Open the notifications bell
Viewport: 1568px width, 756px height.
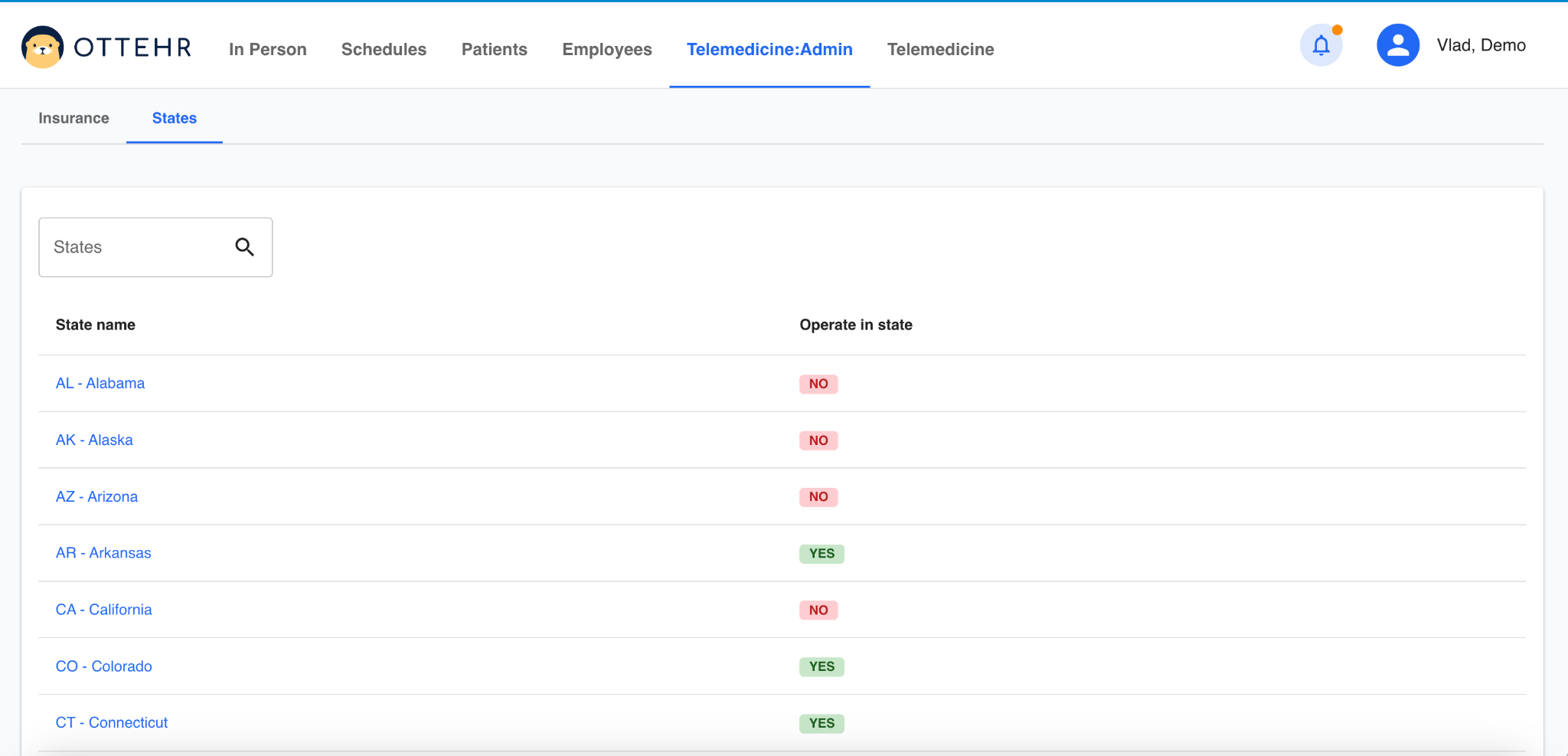click(x=1321, y=46)
